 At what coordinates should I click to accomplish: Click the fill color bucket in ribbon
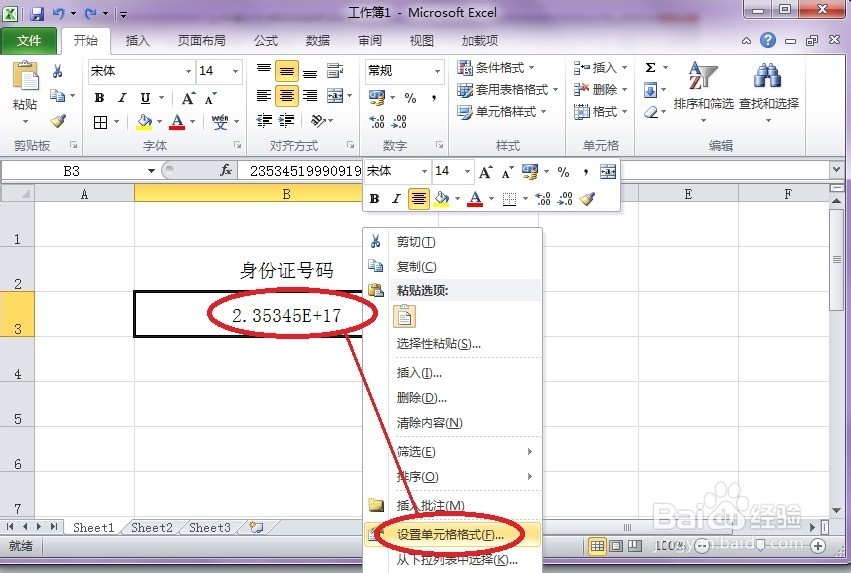pos(144,122)
